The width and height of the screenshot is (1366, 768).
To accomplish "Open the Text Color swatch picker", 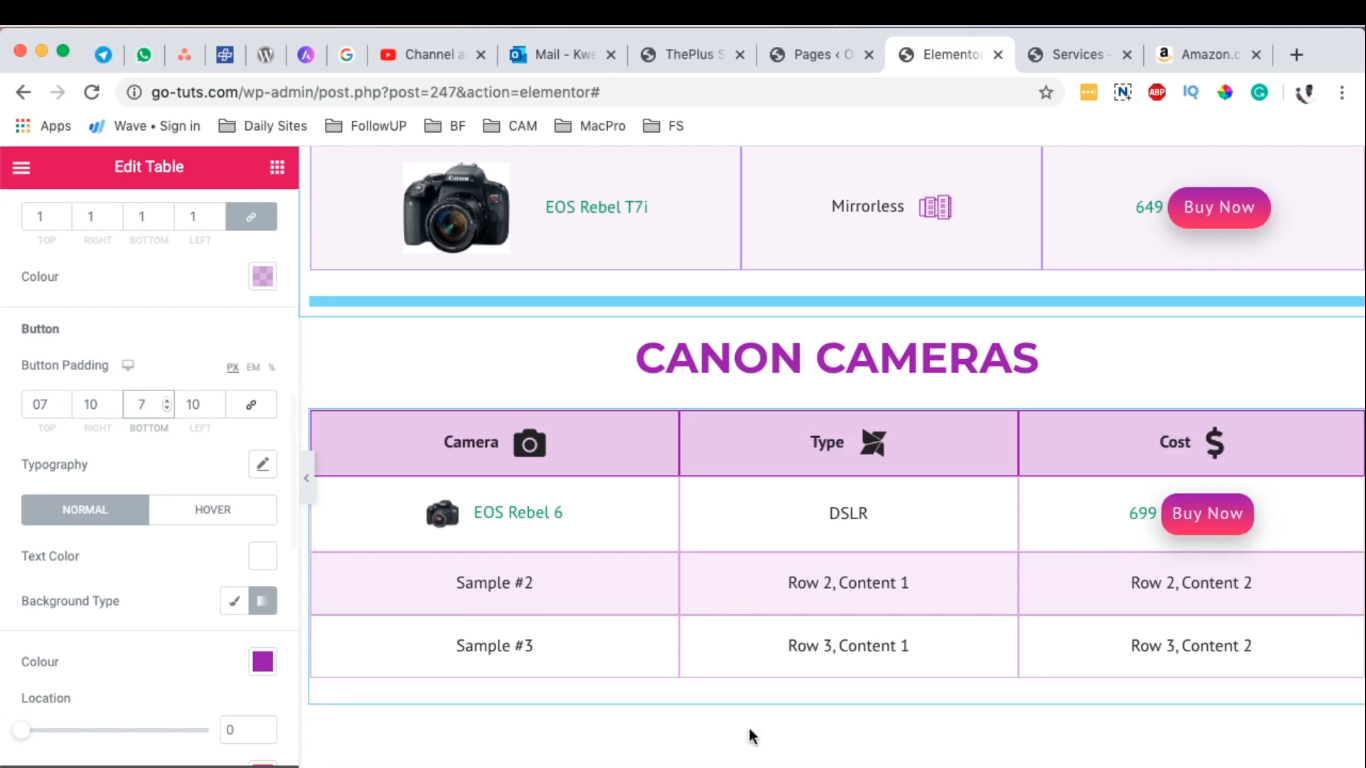I will (263, 556).
